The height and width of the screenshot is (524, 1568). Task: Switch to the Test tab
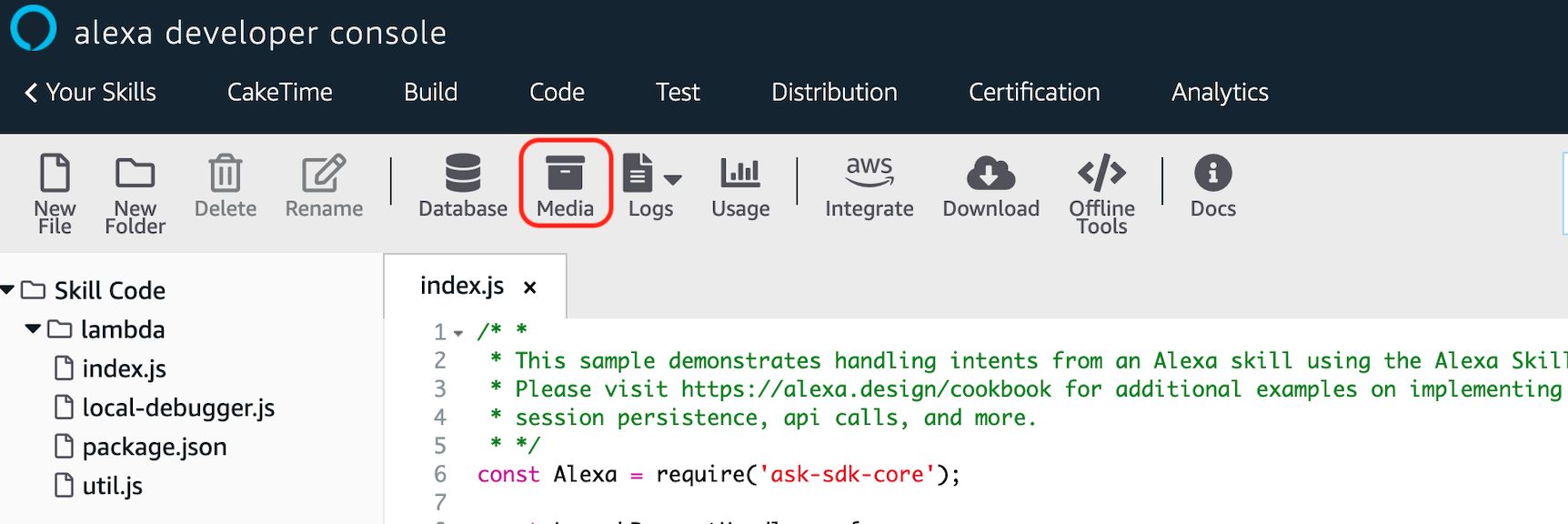pyautogui.click(x=678, y=92)
